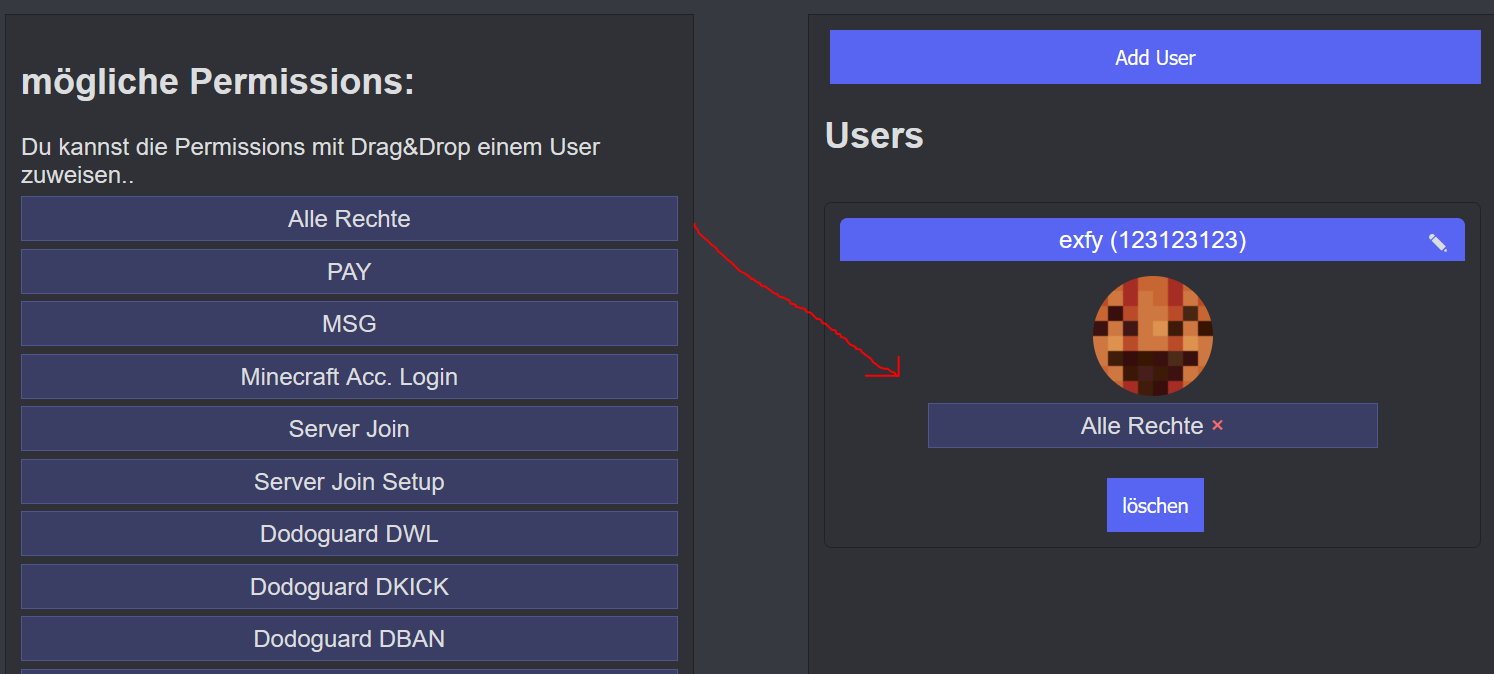Select the Alle Rechte permission

click(x=349, y=218)
